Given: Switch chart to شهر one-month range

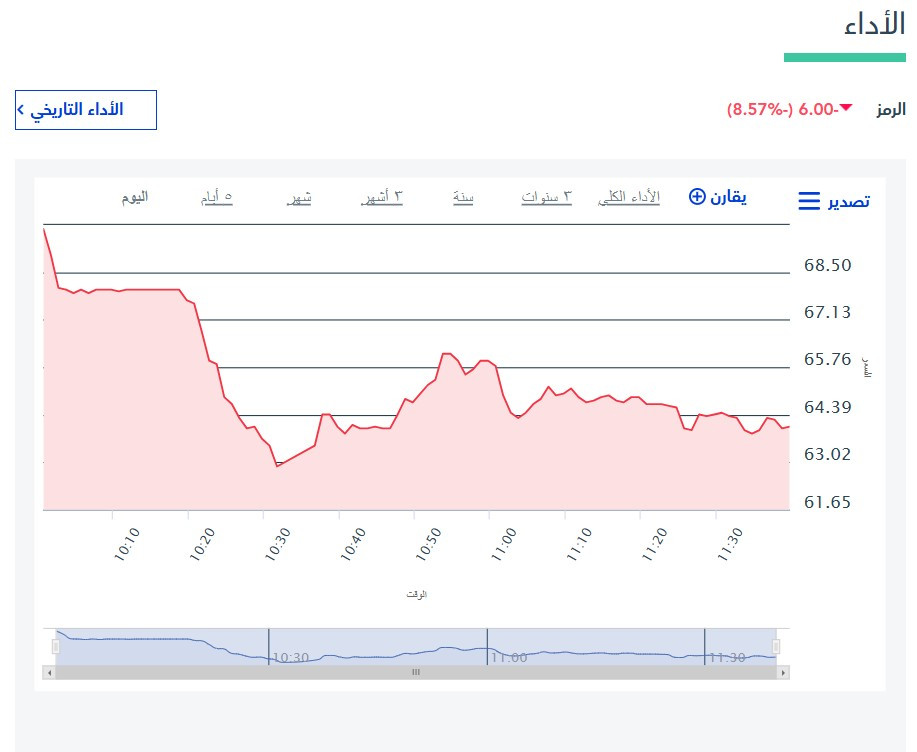Looking at the screenshot, I should point(299,198).
